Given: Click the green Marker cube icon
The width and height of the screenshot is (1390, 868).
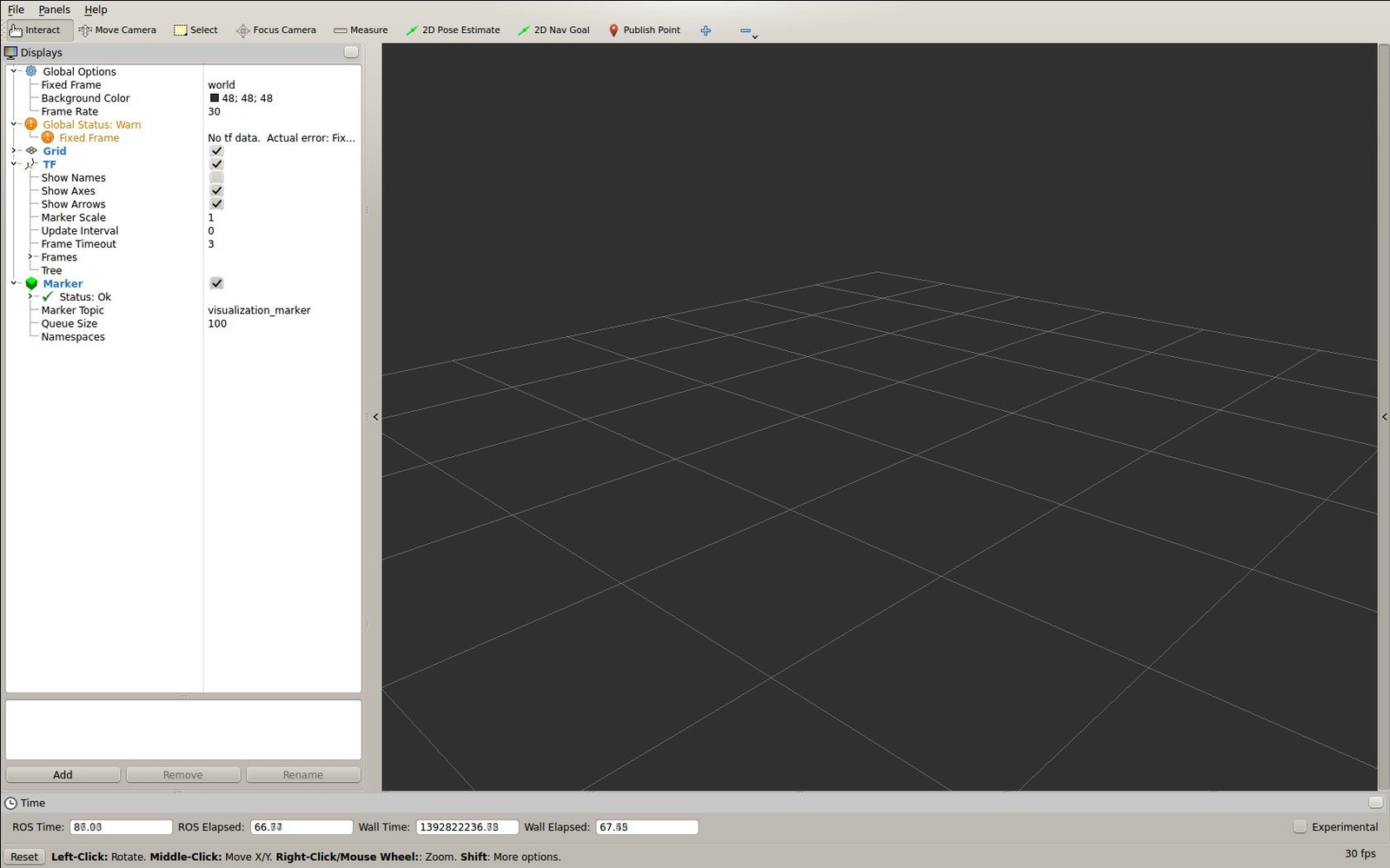Looking at the screenshot, I should tap(31, 283).
